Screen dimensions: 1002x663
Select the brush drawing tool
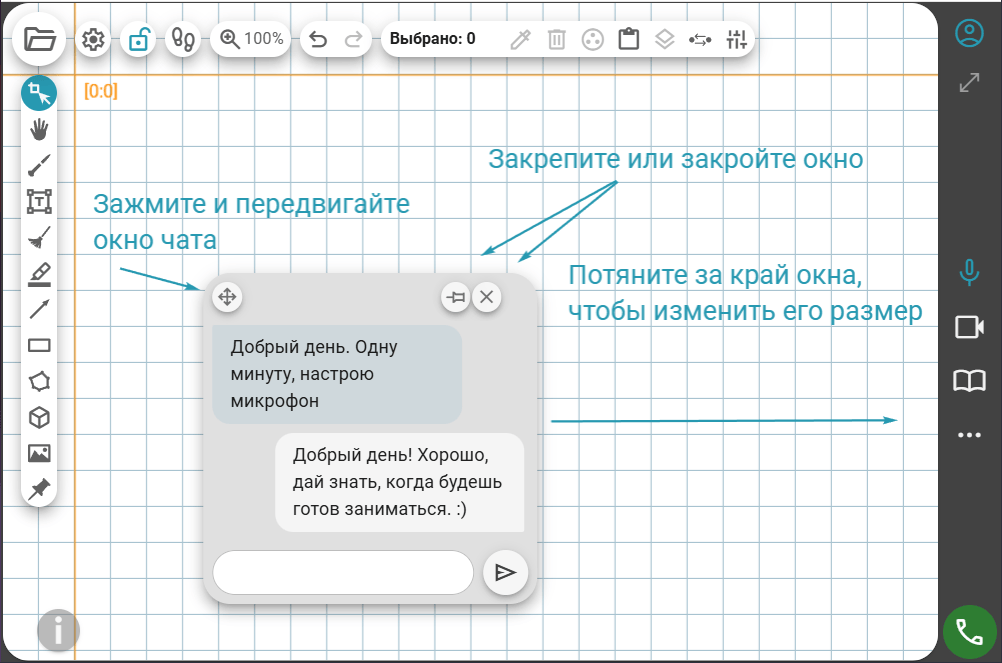(x=39, y=165)
